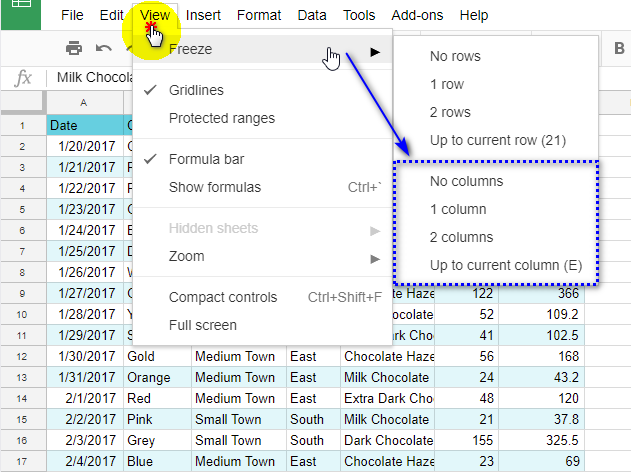Expand the Zoom submenu

pyautogui.click(x=262, y=256)
